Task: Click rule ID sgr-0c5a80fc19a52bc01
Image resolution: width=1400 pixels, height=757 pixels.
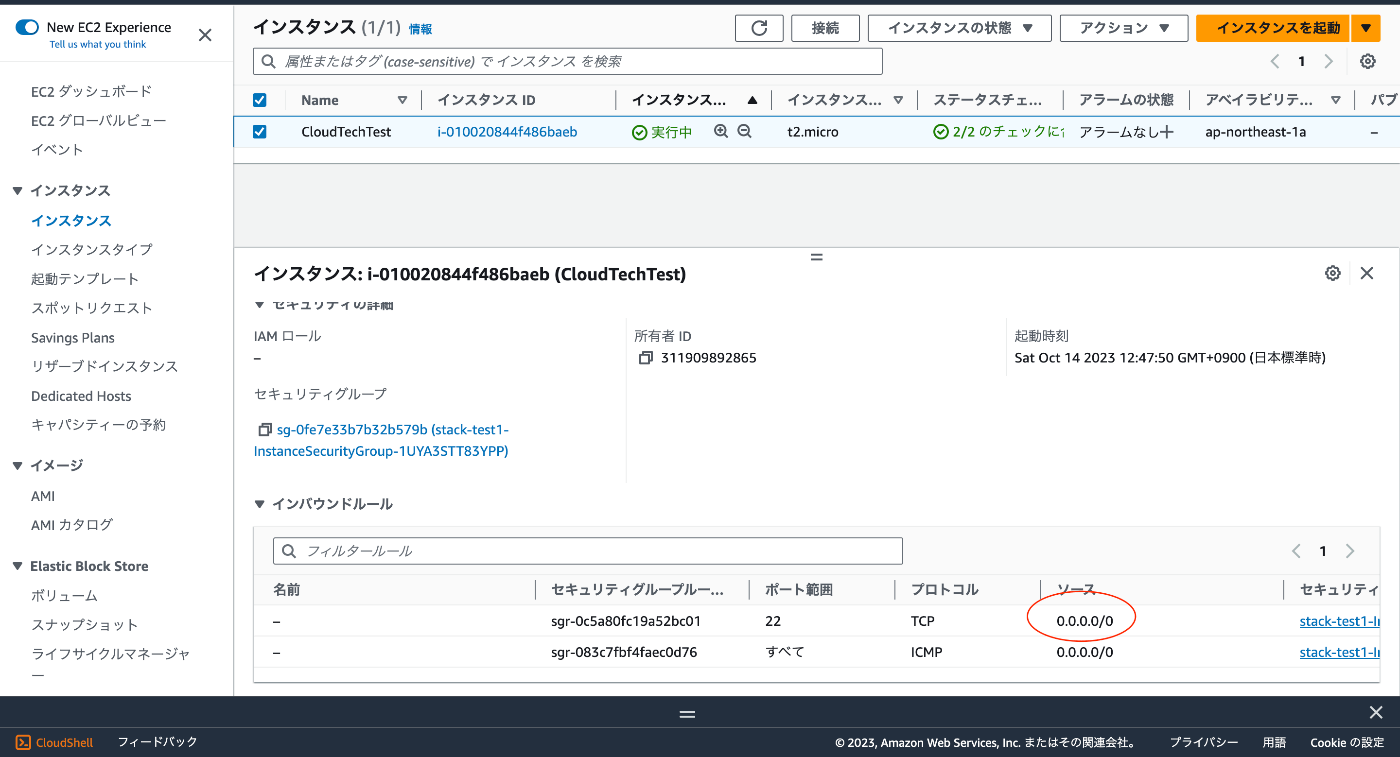Action: point(626,621)
